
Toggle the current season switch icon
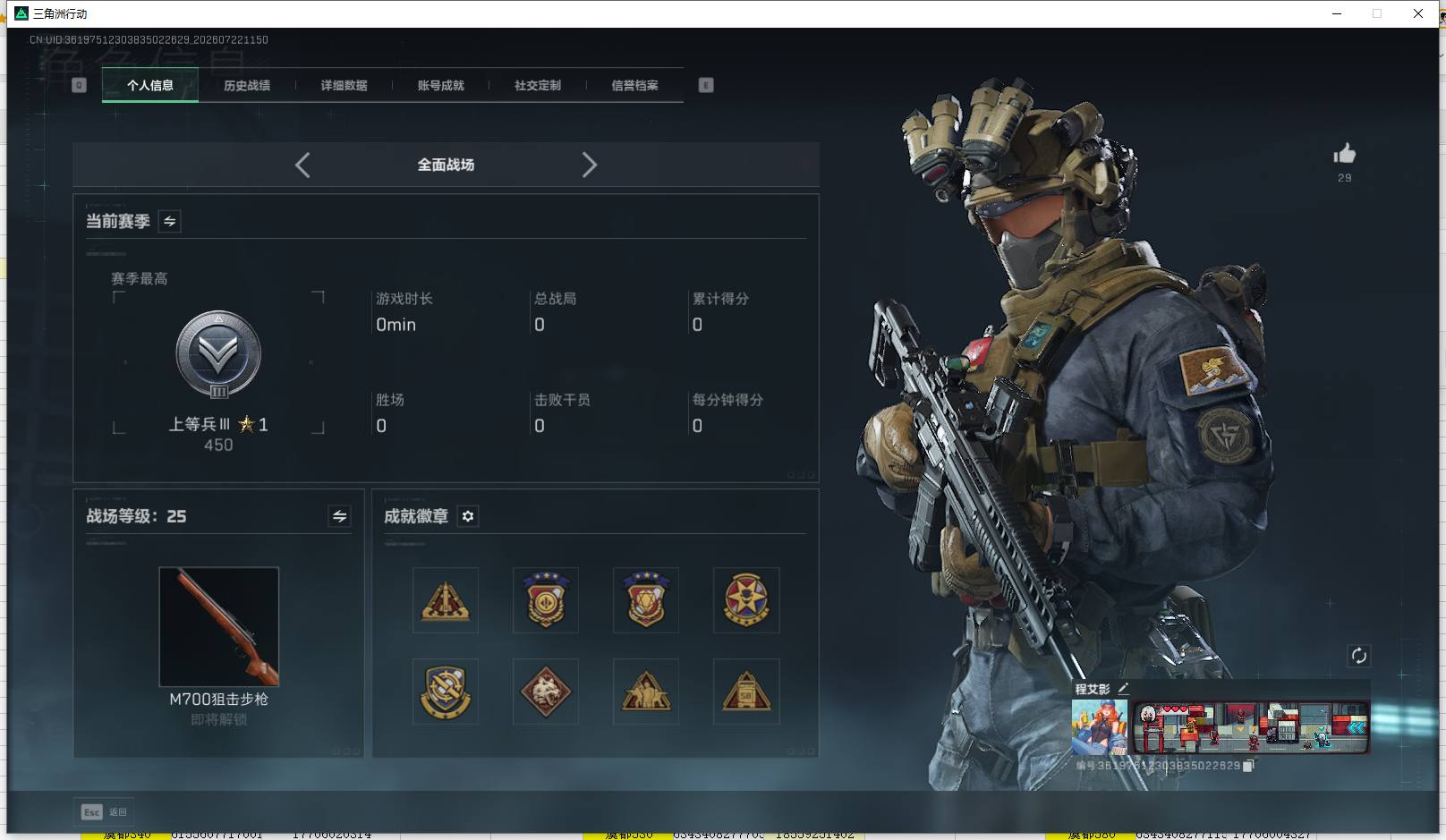pyautogui.click(x=170, y=221)
